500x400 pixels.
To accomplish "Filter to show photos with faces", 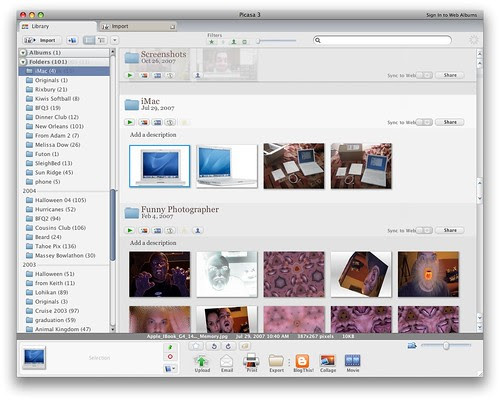I will [x=234, y=42].
